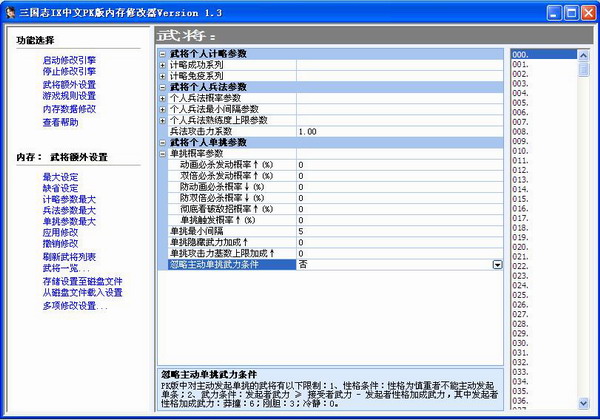This screenshot has width=600, height=420.
Task: Click general list scroll up arrow
Action: pos(583,55)
